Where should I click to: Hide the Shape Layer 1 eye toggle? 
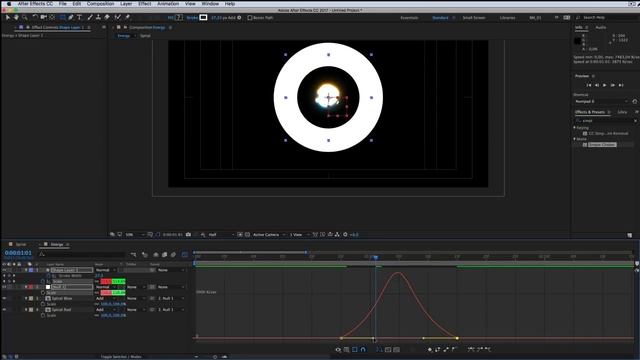point(4,270)
